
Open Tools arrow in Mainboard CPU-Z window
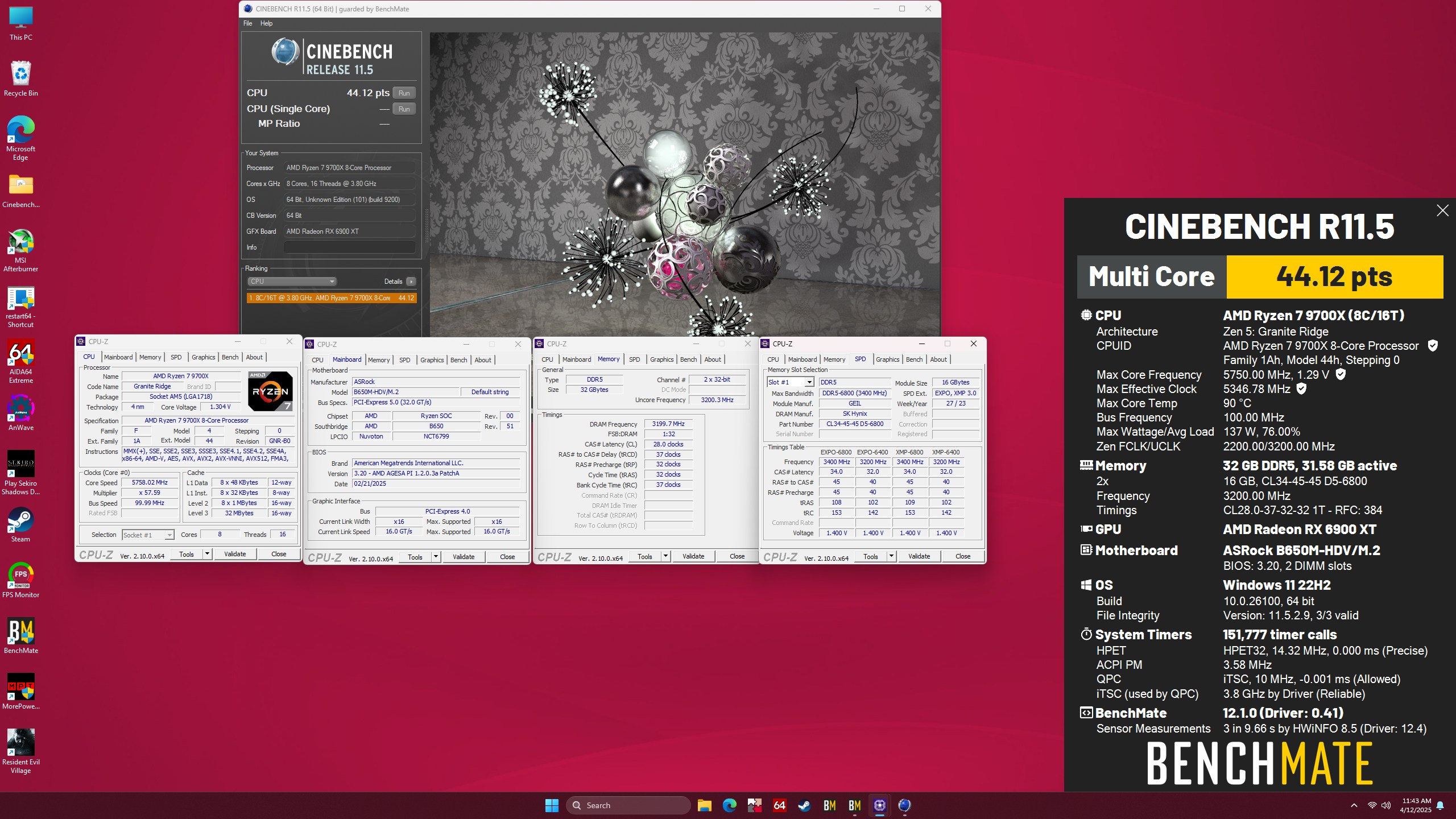click(436, 557)
